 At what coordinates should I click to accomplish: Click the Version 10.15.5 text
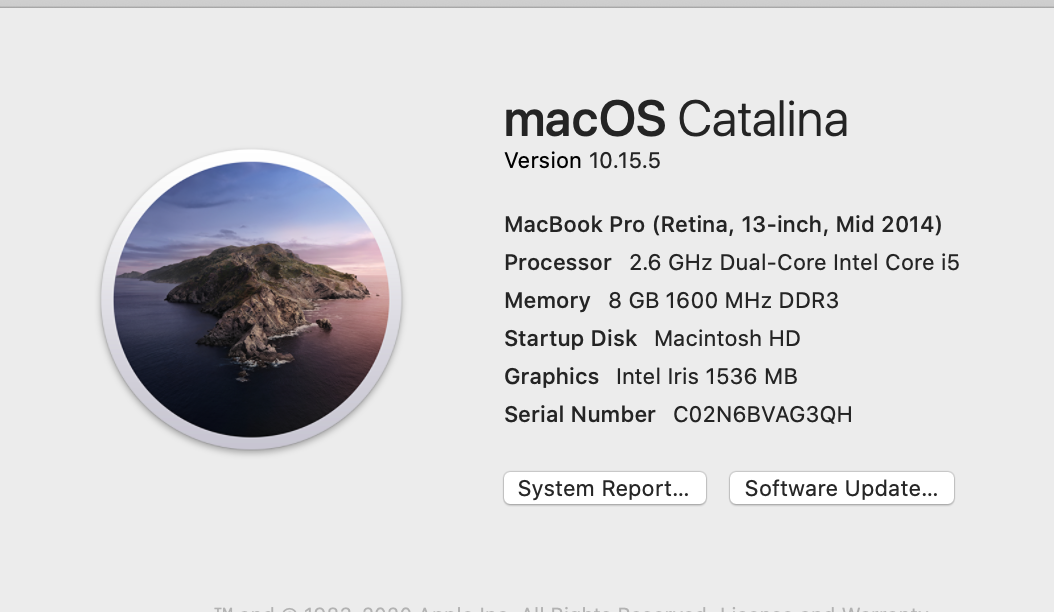coord(582,160)
